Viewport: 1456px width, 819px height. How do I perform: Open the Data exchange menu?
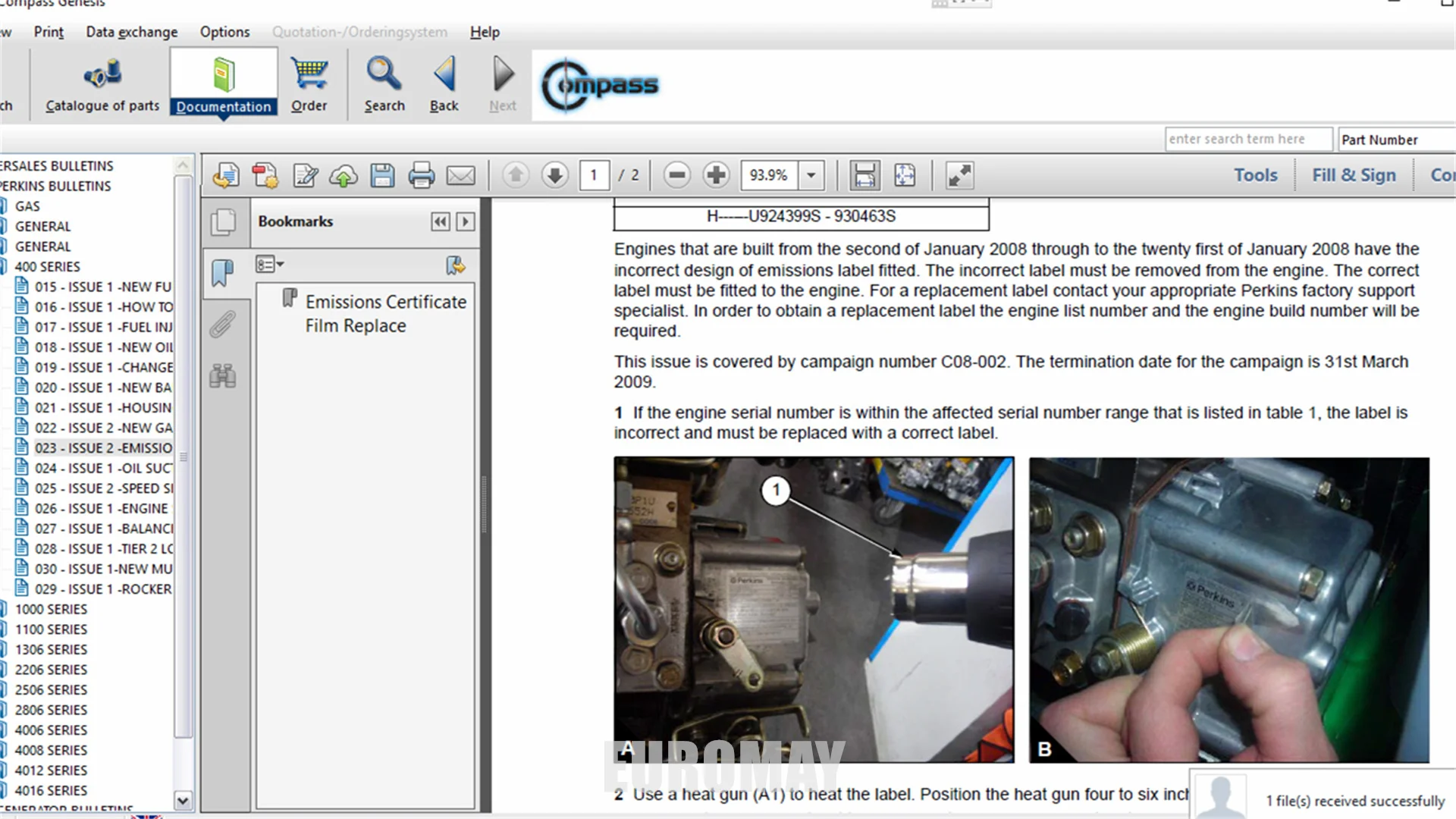point(131,32)
